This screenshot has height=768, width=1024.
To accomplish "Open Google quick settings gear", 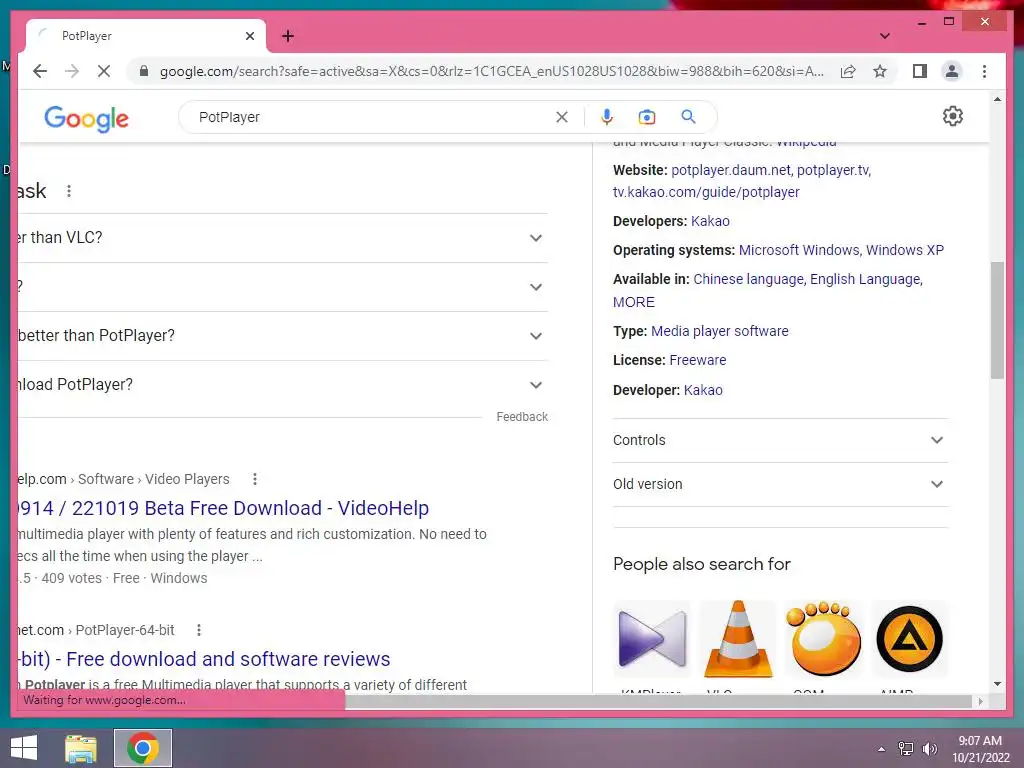I will coord(953,116).
